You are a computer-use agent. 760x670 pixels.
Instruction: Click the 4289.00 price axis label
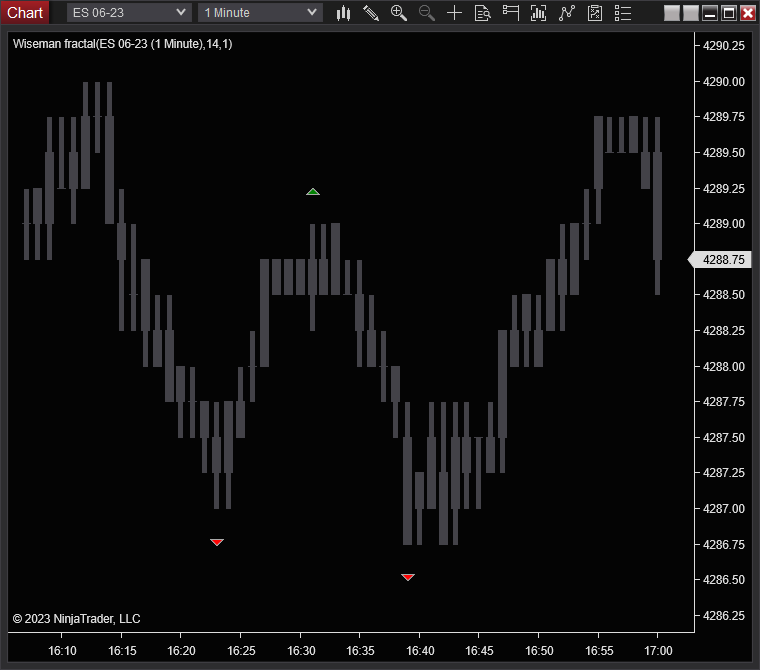724,224
